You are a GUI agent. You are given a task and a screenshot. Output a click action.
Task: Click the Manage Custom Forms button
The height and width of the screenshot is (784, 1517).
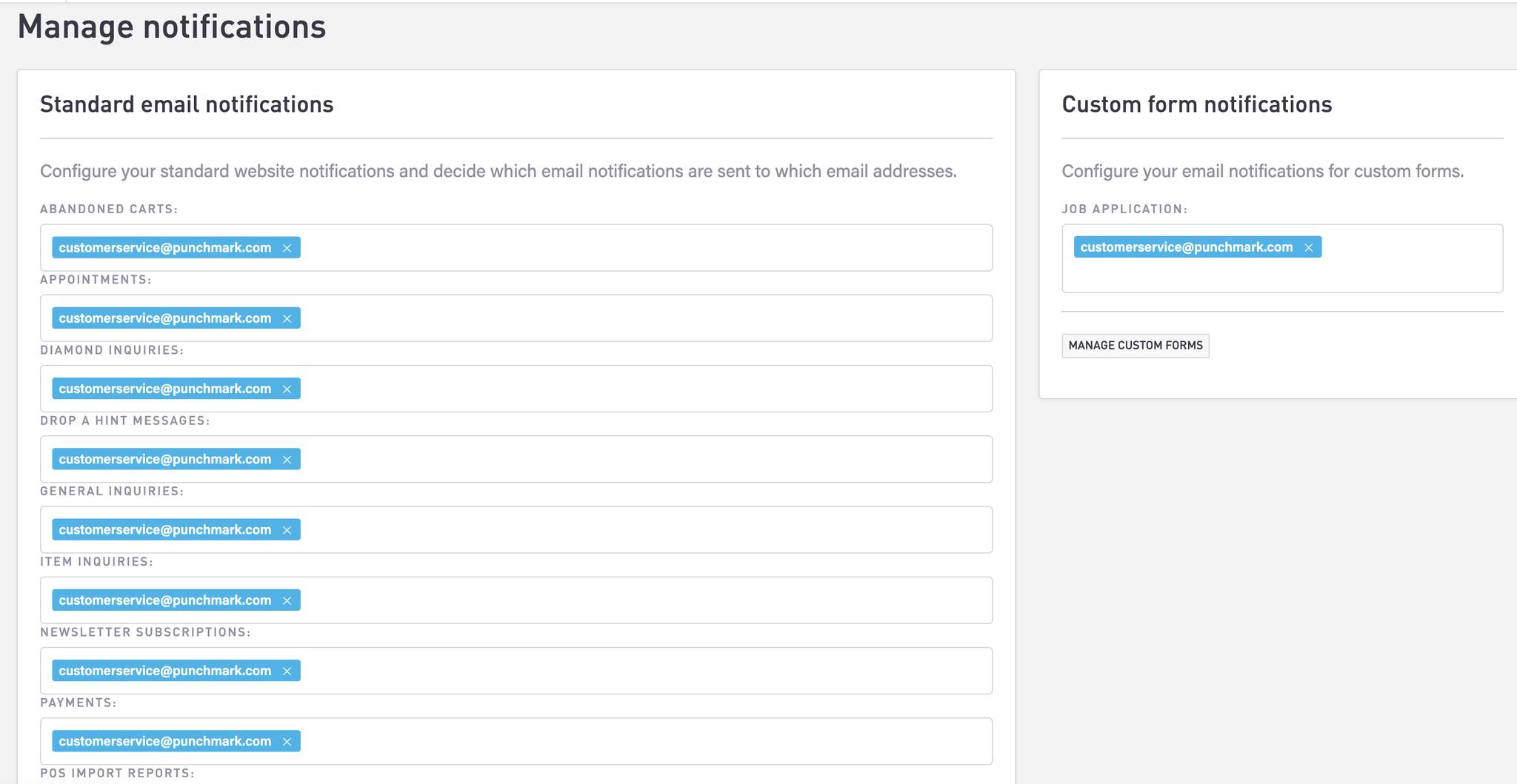click(x=1135, y=346)
